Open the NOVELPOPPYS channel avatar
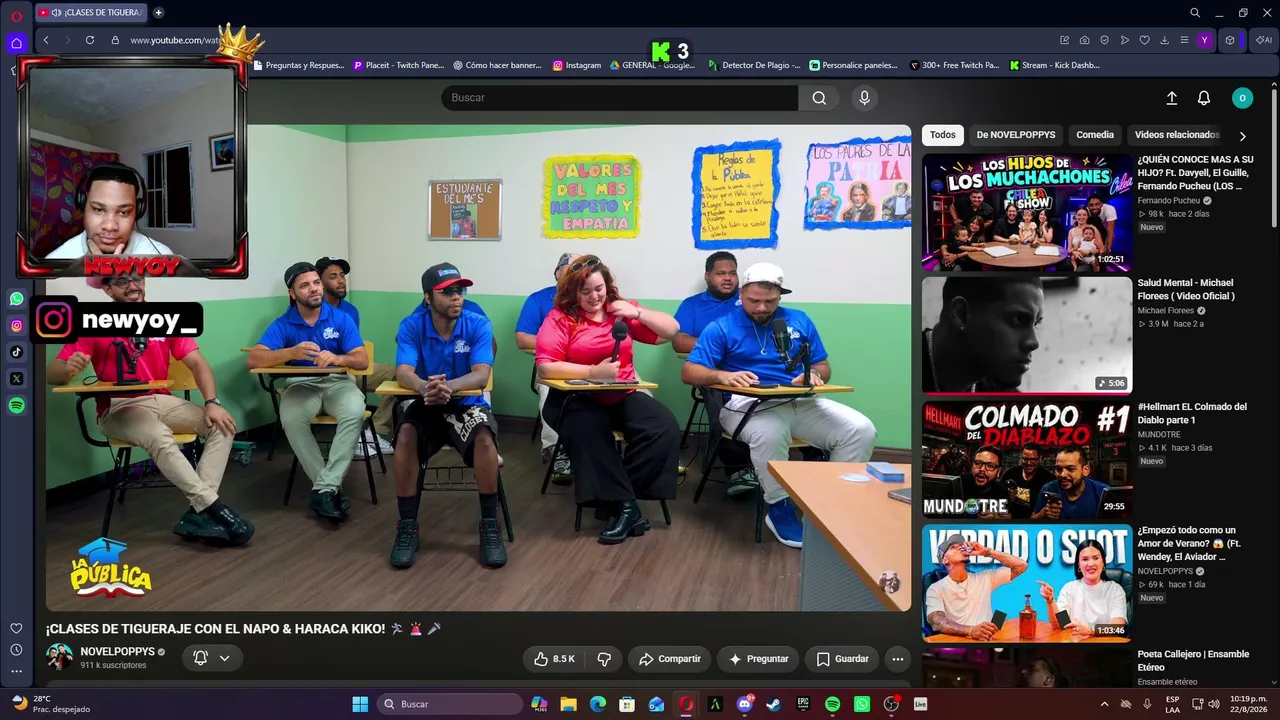The width and height of the screenshot is (1280, 720). (59, 657)
